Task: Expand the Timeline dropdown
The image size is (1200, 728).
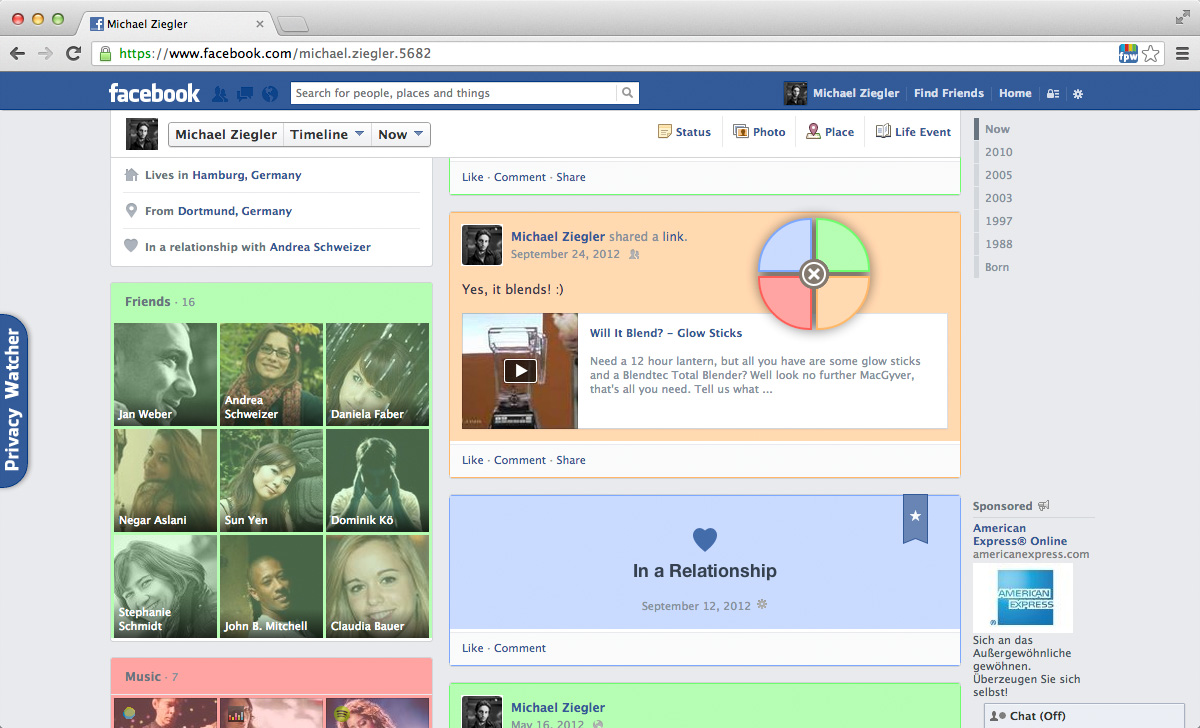Action: coord(326,134)
